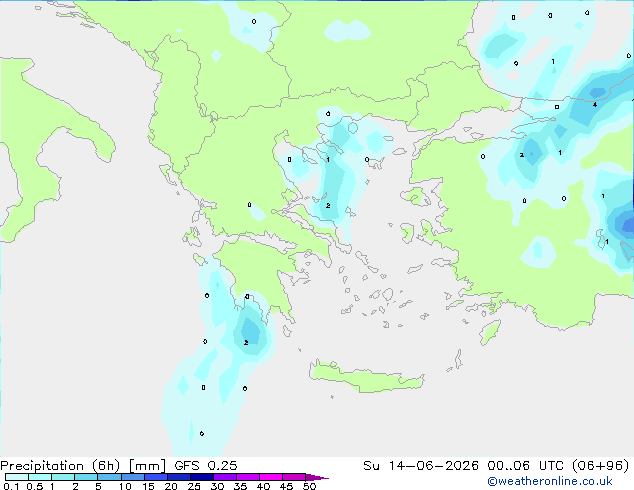Pick the legend swatch between 15 and 20
This screenshot has height=490, width=634.
156,477
